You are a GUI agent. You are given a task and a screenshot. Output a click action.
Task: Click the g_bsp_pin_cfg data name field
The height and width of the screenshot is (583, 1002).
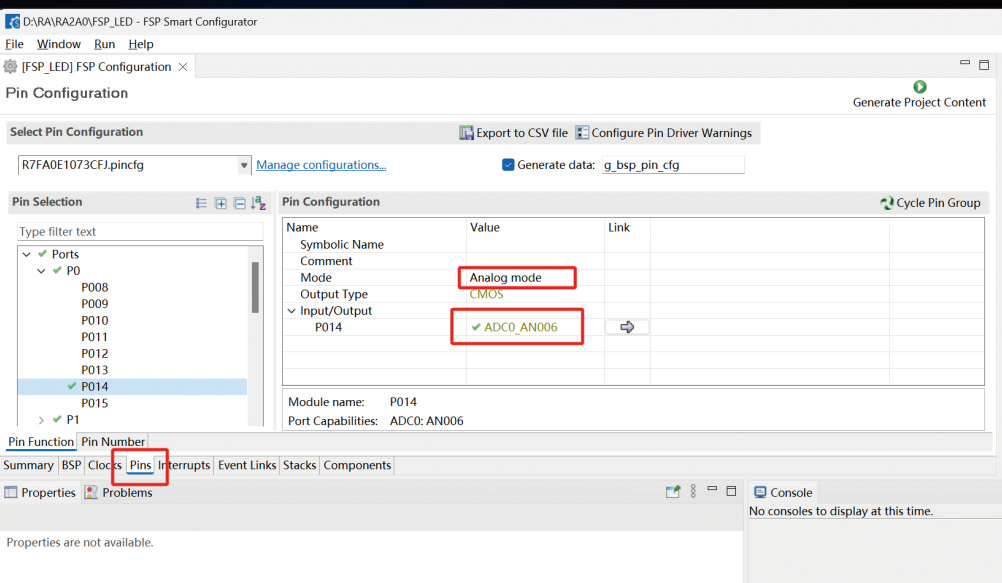tap(673, 165)
